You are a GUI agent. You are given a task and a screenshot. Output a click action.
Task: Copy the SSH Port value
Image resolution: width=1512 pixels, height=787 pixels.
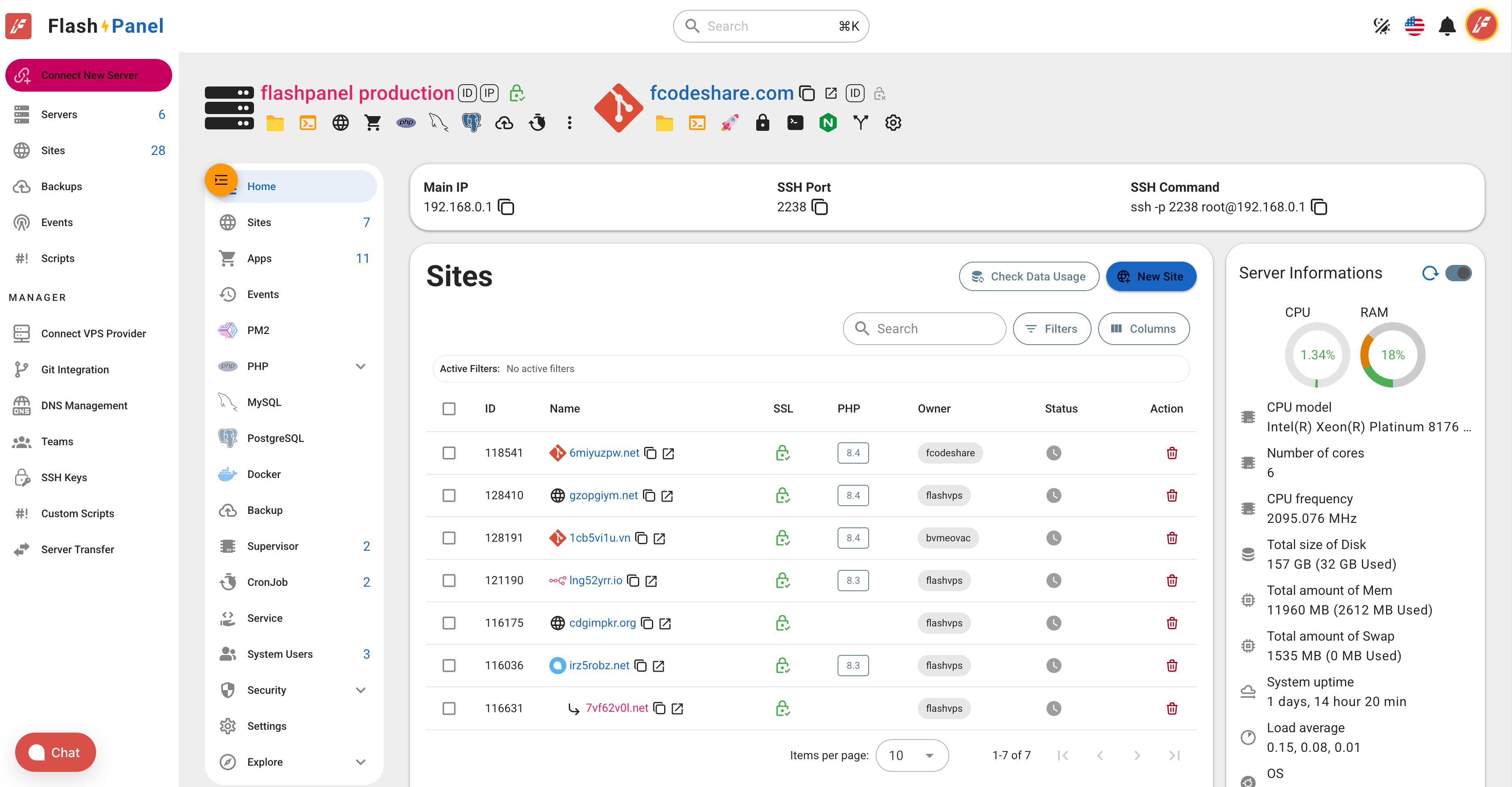click(x=819, y=207)
